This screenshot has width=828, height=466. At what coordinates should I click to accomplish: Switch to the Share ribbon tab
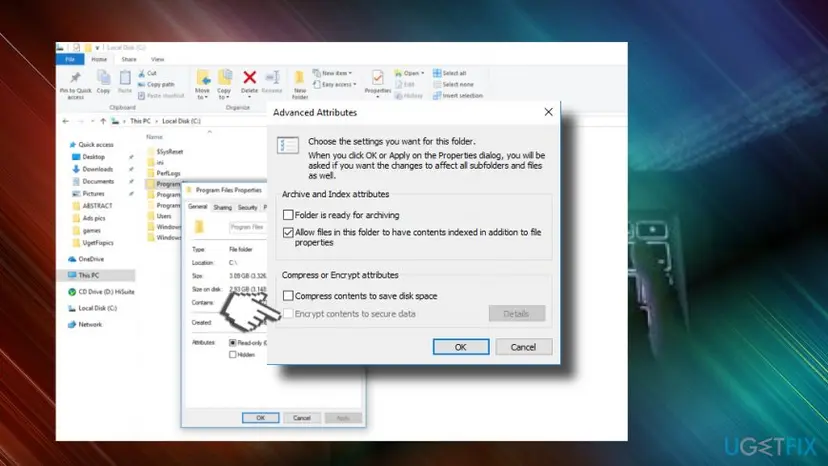[129, 59]
